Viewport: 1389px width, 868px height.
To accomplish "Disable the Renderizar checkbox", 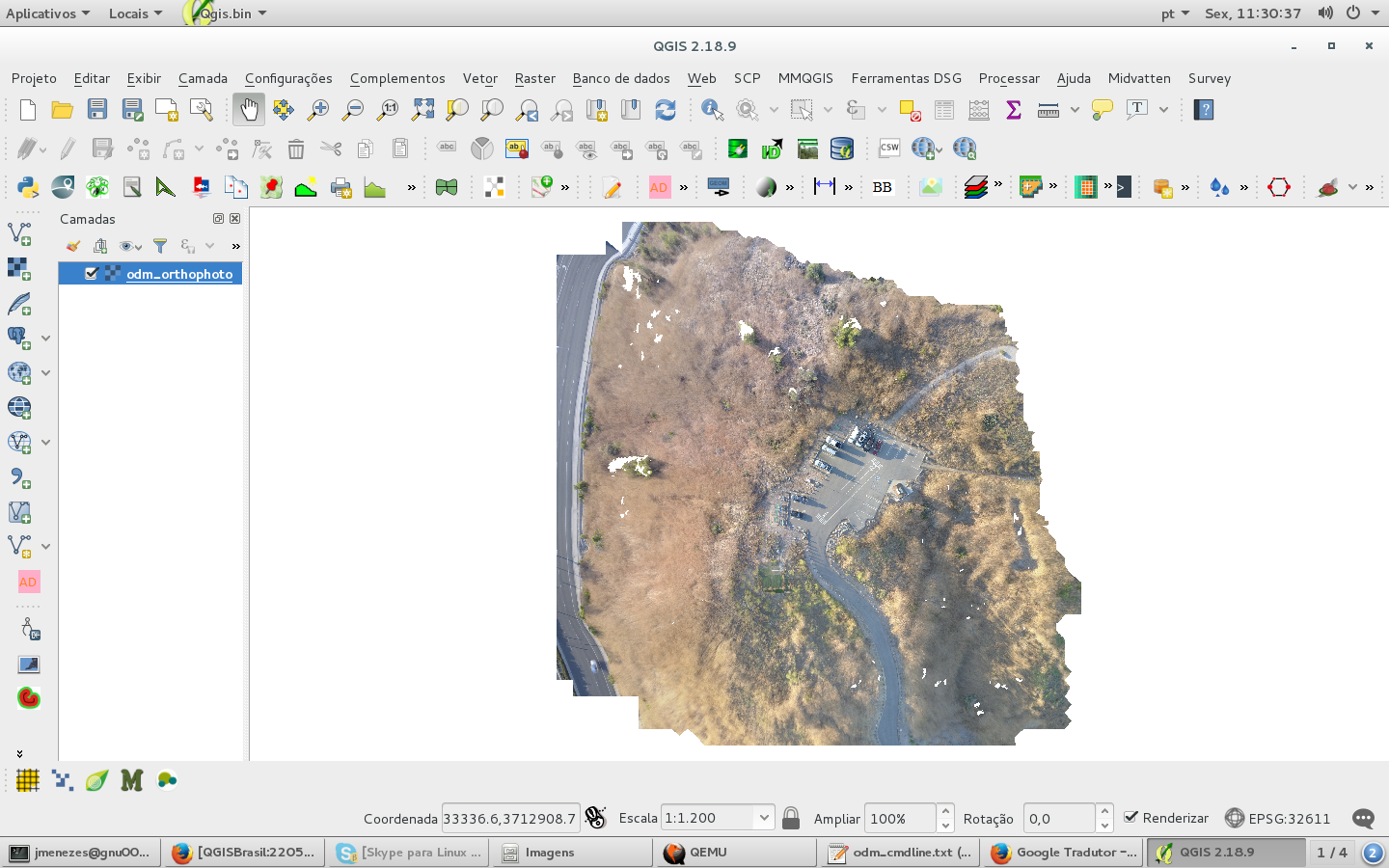I will (1132, 818).
